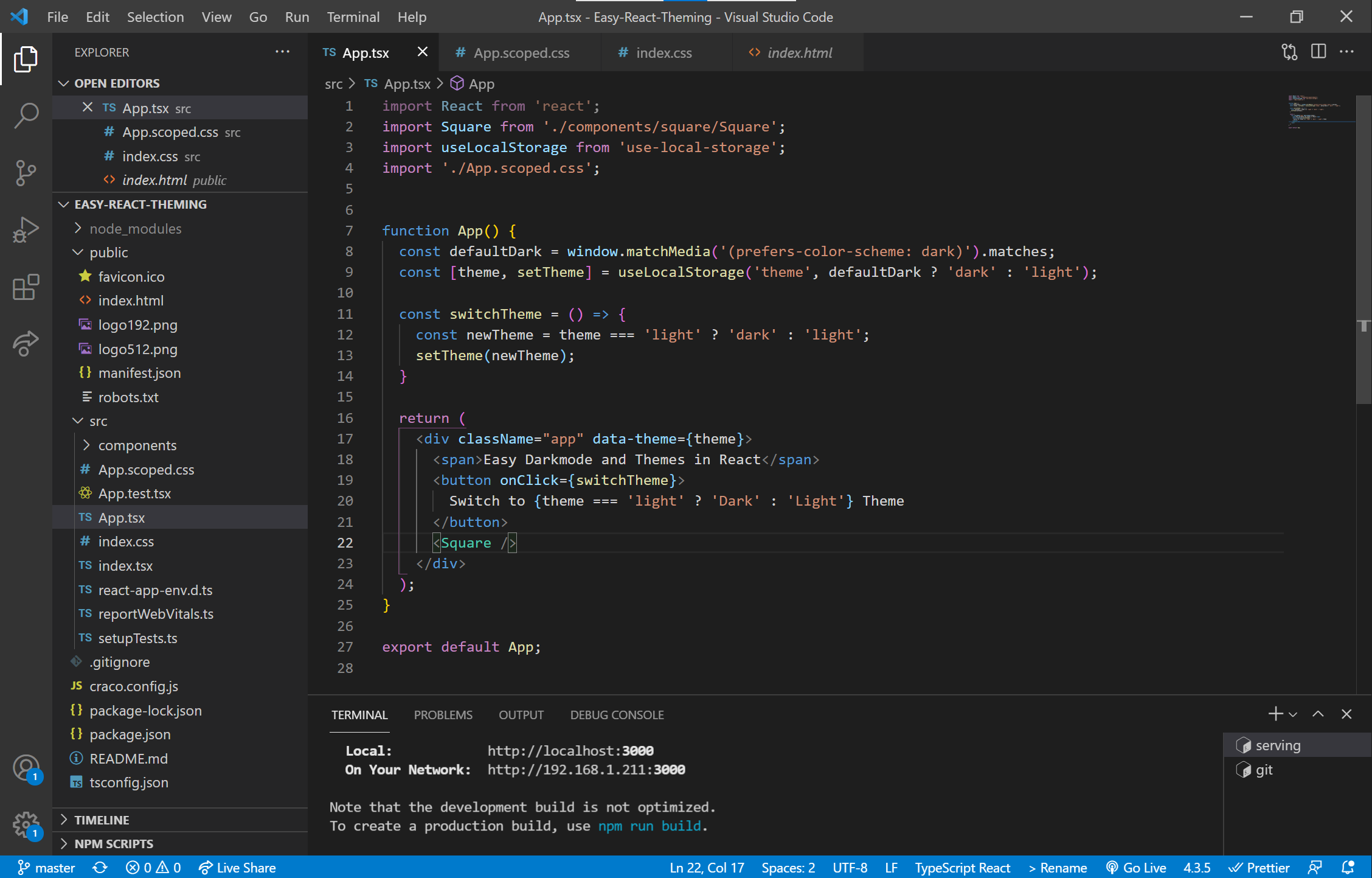Expand the TIMELINE section
This screenshot has width=1372, height=878.
[102, 820]
